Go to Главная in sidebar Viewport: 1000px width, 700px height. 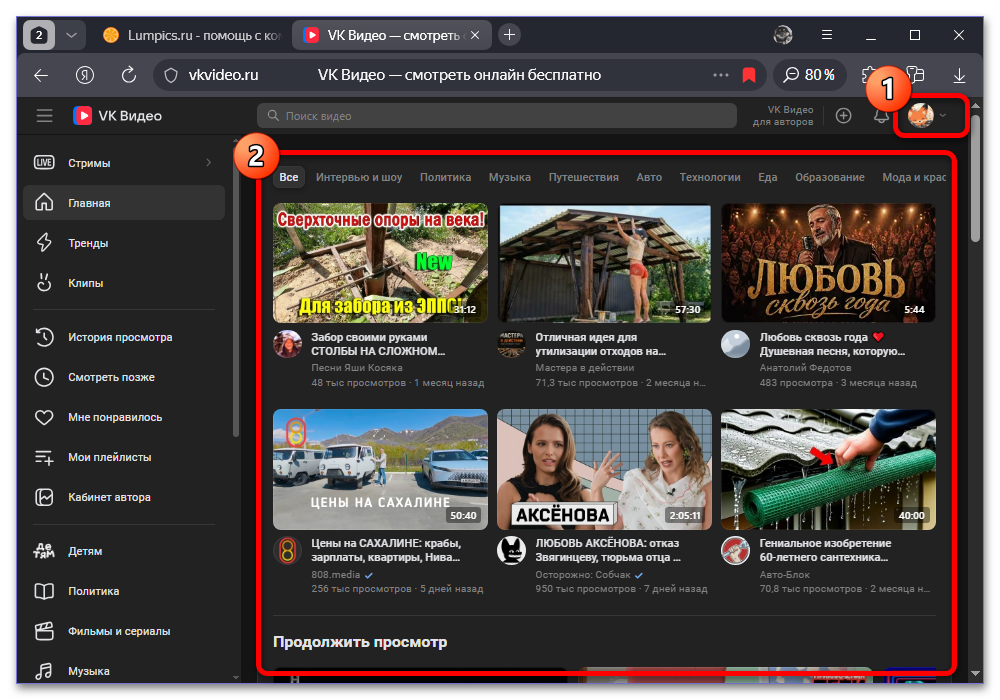[124, 203]
